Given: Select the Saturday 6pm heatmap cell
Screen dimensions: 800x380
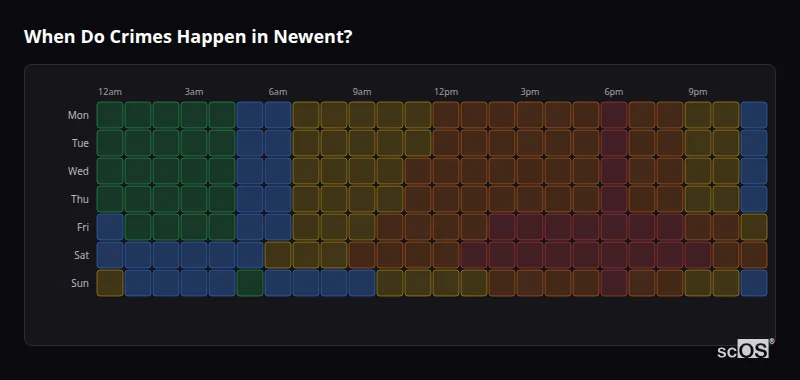Looking at the screenshot, I should pyautogui.click(x=614, y=255).
